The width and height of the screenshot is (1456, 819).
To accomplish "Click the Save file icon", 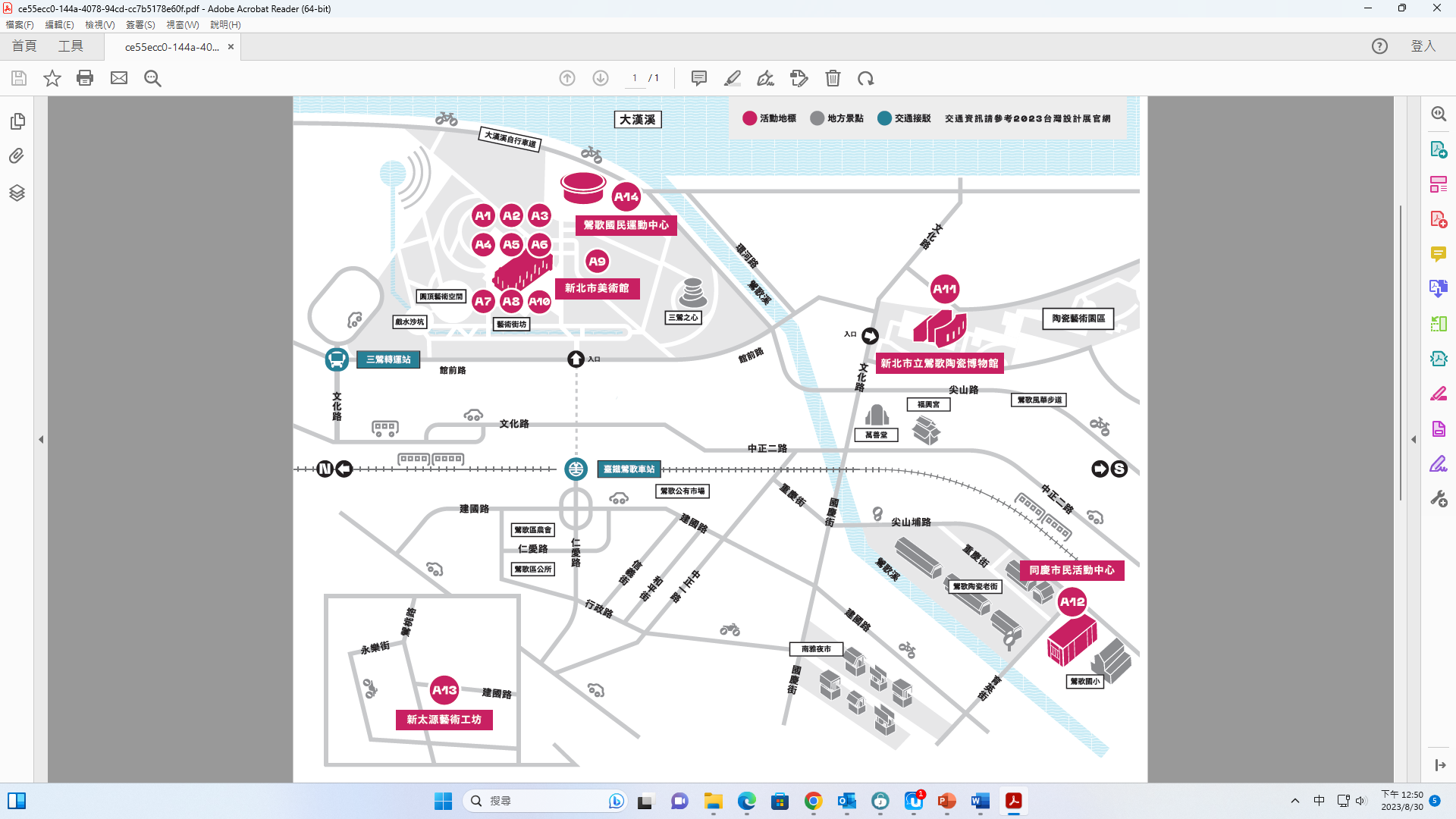I will click(x=19, y=78).
